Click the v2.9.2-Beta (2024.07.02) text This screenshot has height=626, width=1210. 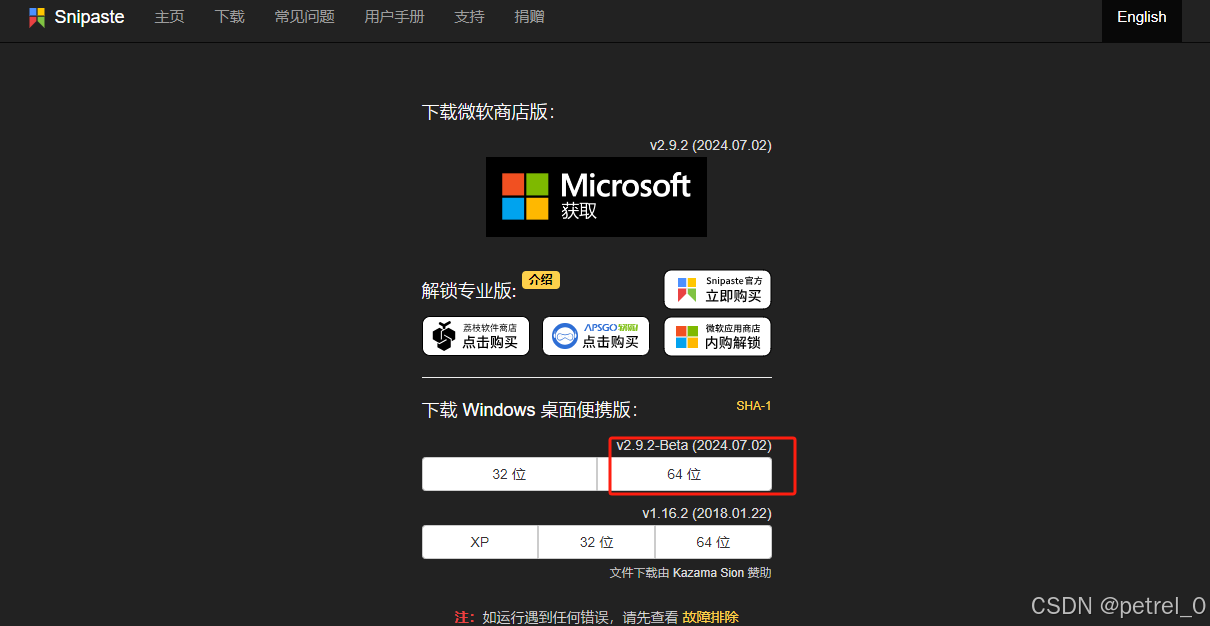click(694, 445)
